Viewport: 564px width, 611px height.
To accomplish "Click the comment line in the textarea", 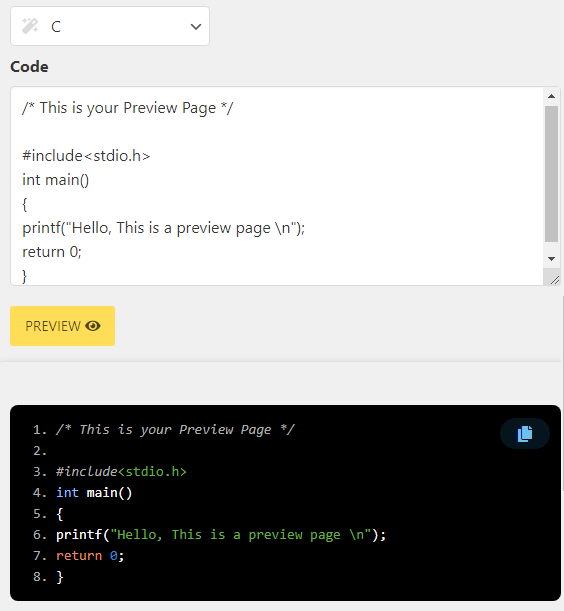I will pyautogui.click(x=127, y=108).
